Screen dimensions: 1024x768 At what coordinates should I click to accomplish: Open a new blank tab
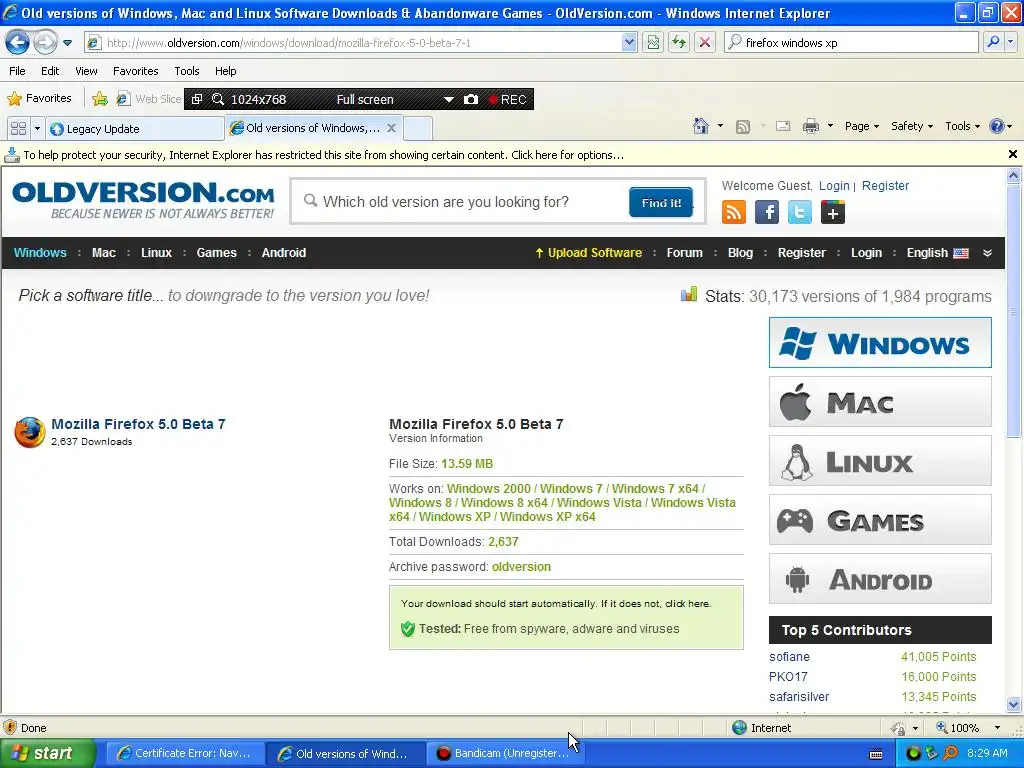pyautogui.click(x=417, y=129)
